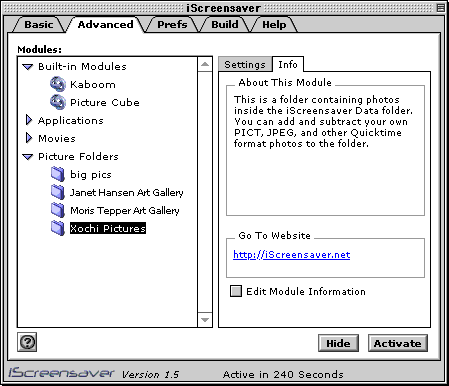Open help with the question mark icon
The image size is (449, 386).
(27, 342)
